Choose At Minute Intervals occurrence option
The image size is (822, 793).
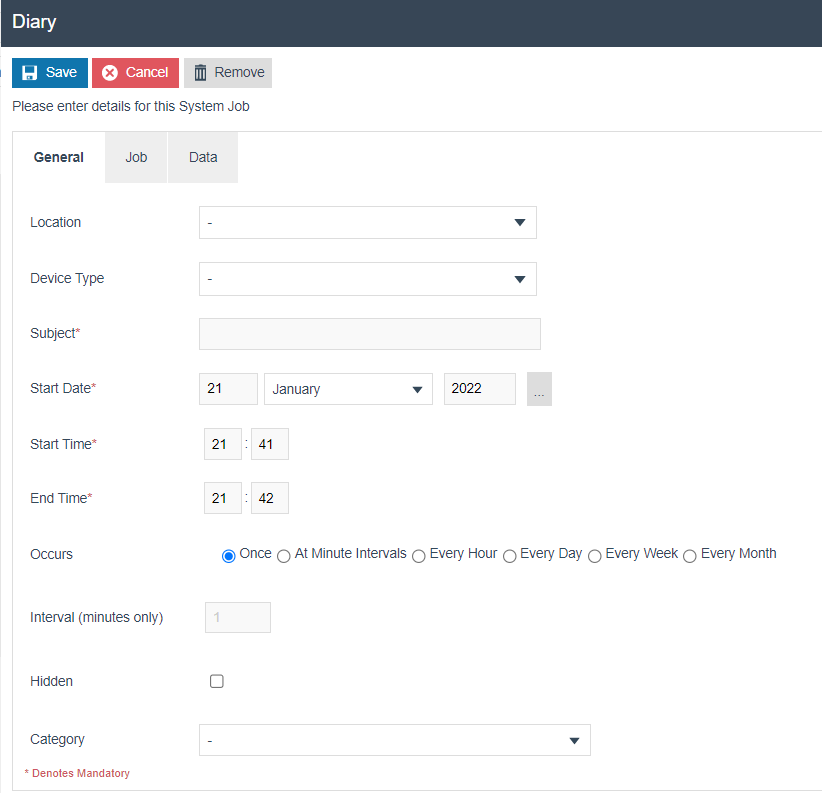coord(284,556)
